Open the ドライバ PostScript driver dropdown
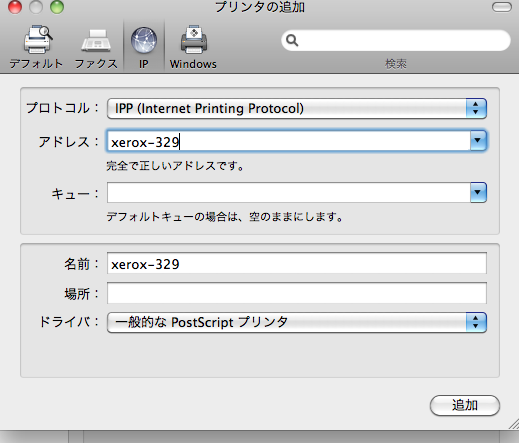 tap(297, 322)
